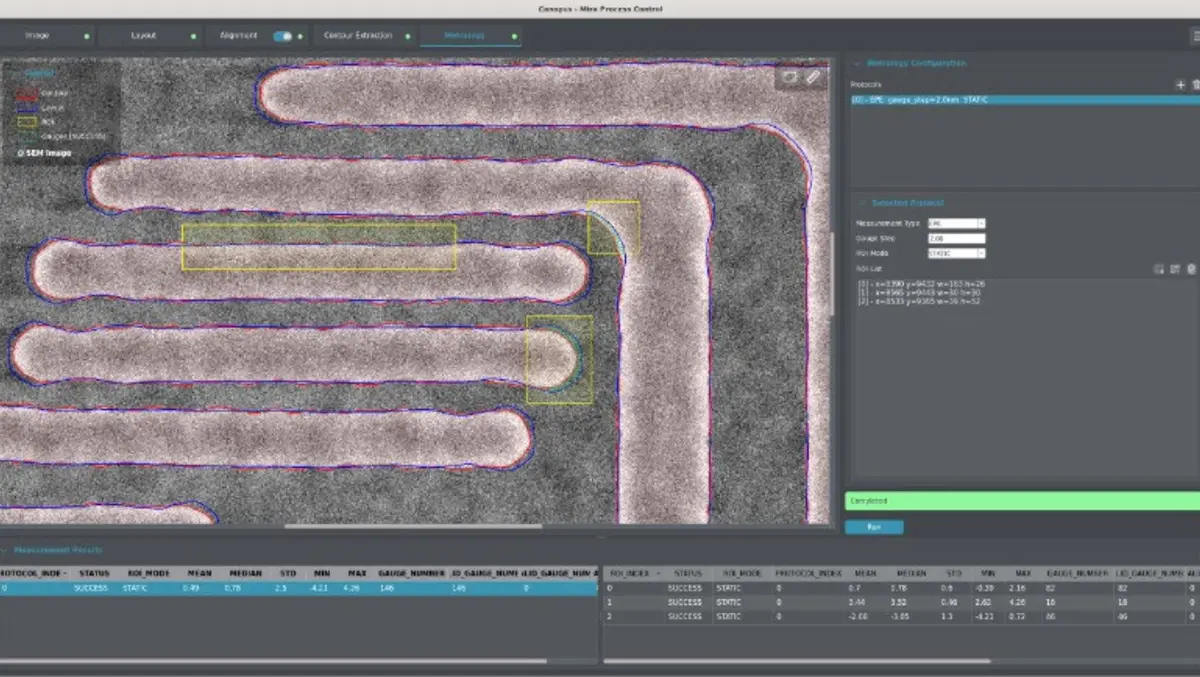
Task: Click the add ROI icon above ROI list
Action: [x=1159, y=269]
